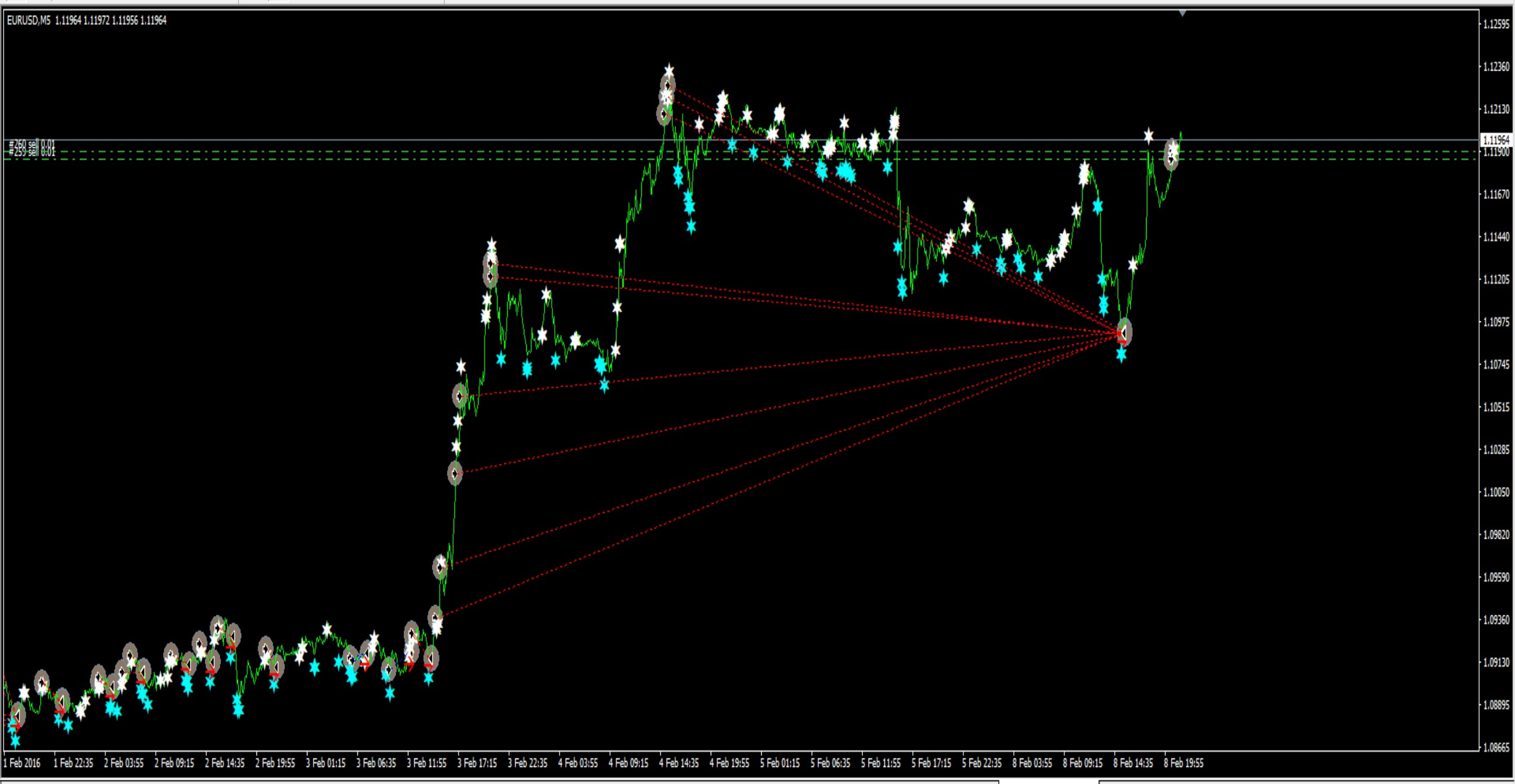Click price axis label 1.11440

pyautogui.click(x=1496, y=237)
